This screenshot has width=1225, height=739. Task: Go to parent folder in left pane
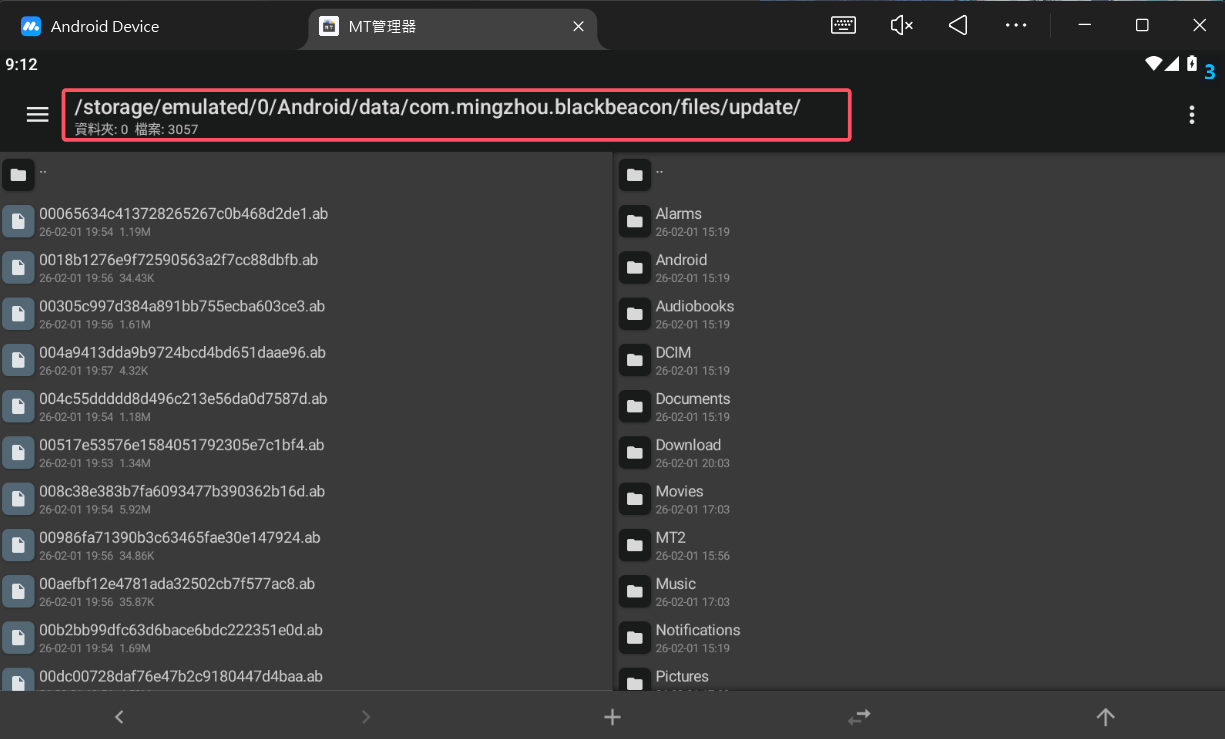pyautogui.click(x=305, y=175)
